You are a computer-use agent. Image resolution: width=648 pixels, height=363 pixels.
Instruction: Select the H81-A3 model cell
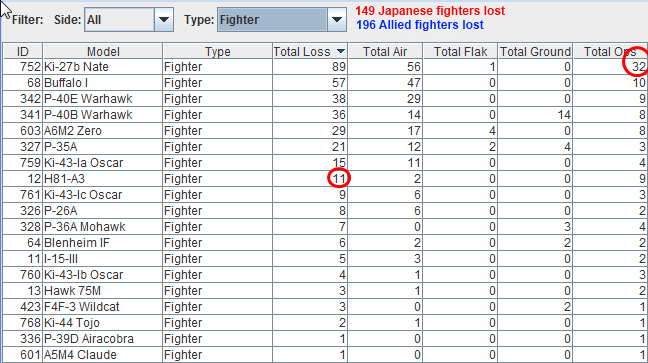[103, 179]
